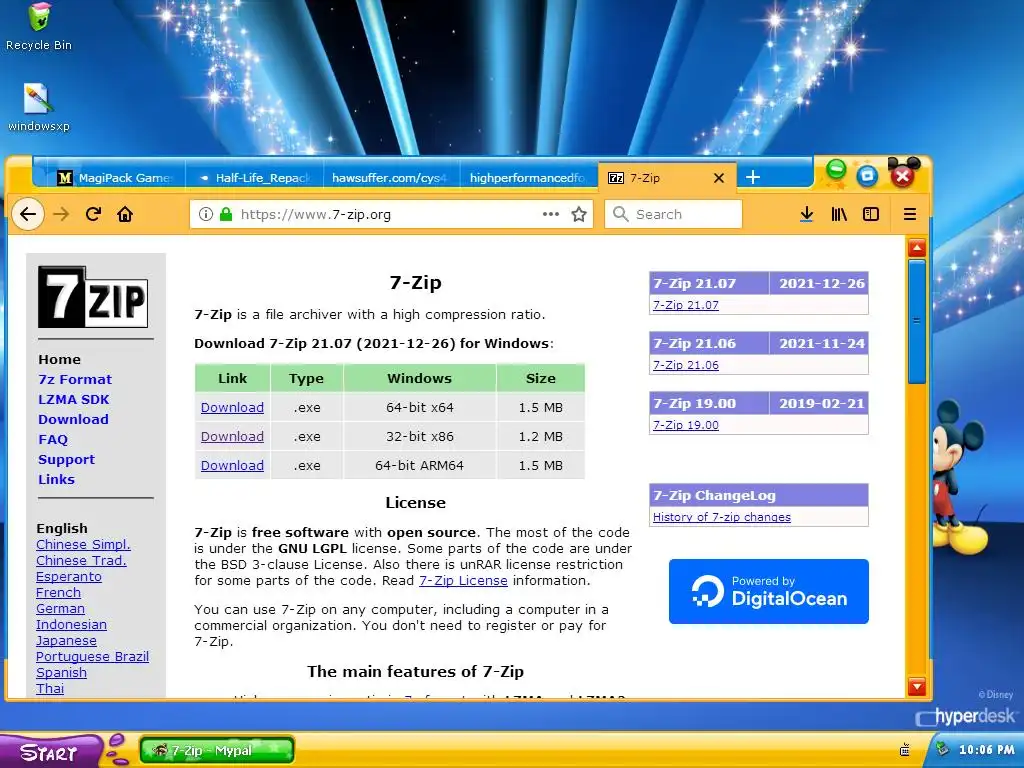Switch language to Spanish
Viewport: 1024px width, 768px height.
61,673
